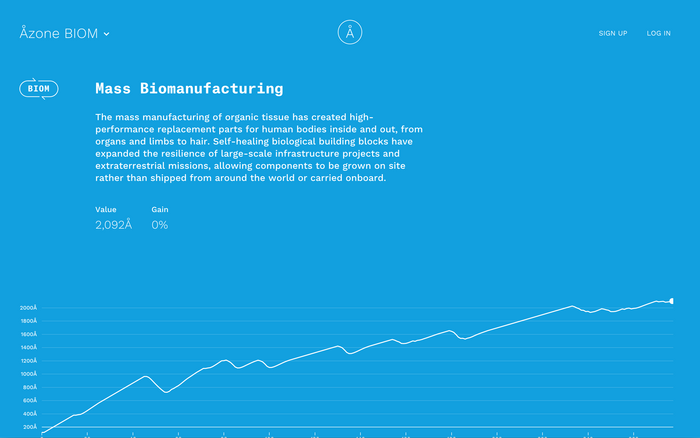Click the BIOM ticker badge icon
Screen dimensions: 700x438
tap(39, 89)
